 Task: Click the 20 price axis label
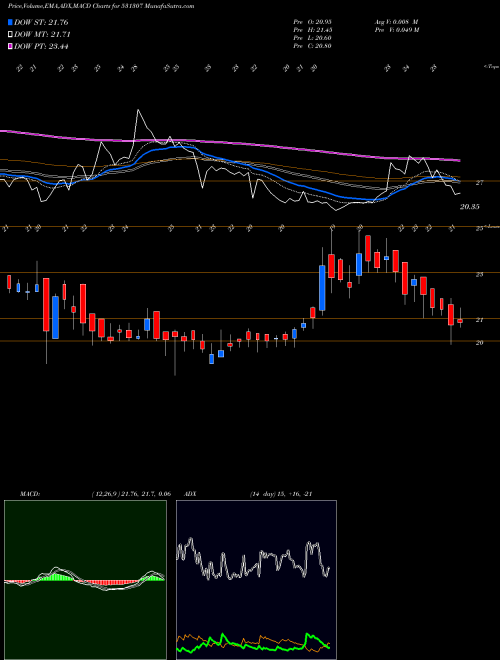(479, 343)
